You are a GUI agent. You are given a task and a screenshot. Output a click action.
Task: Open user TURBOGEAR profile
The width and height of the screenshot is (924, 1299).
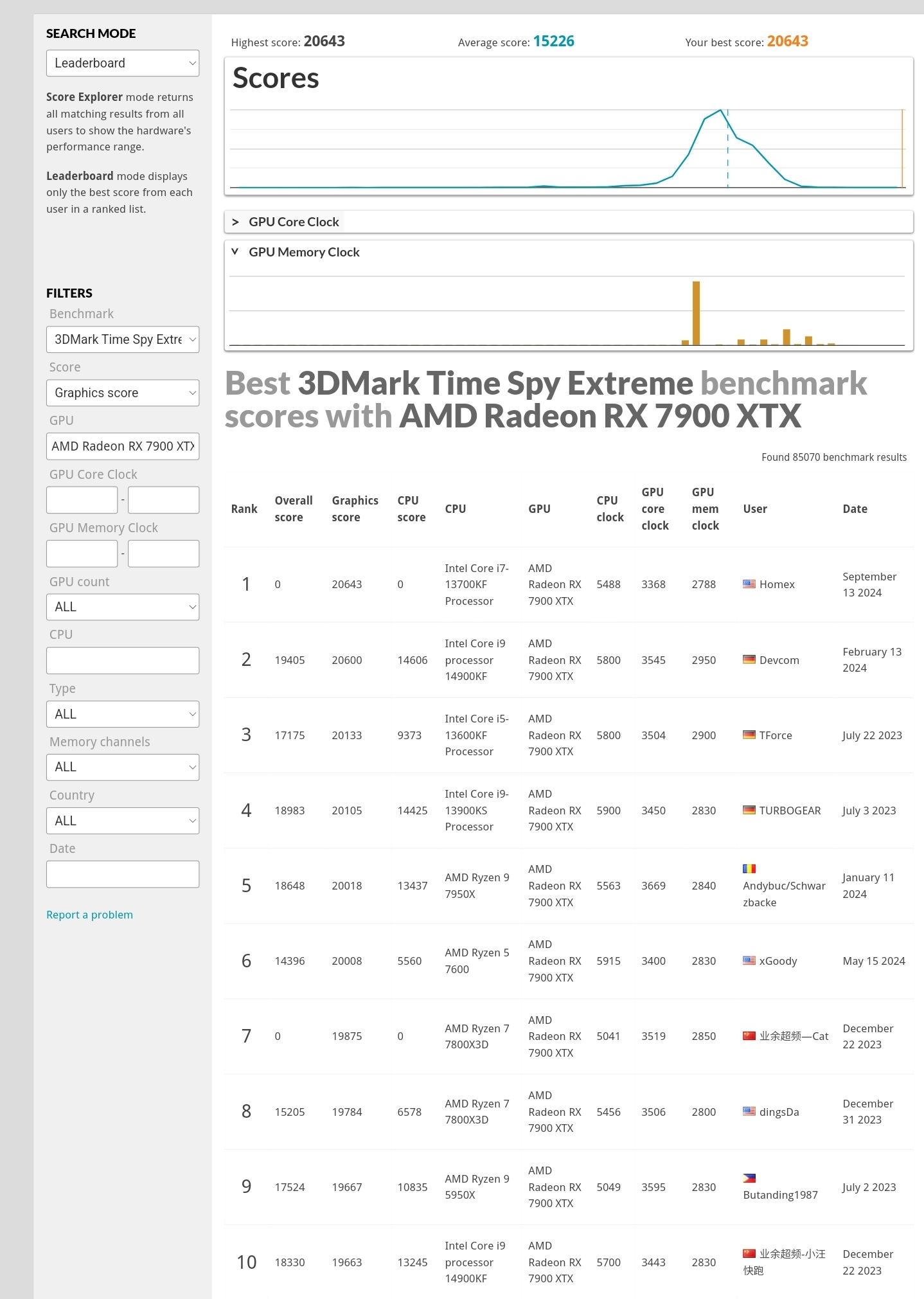point(790,811)
